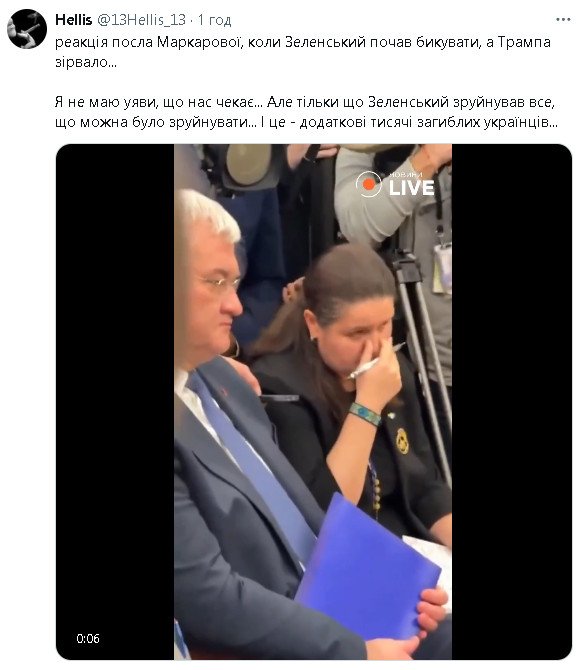Click the 0:06 video duration badge
The image size is (582, 670).
tap(88, 638)
